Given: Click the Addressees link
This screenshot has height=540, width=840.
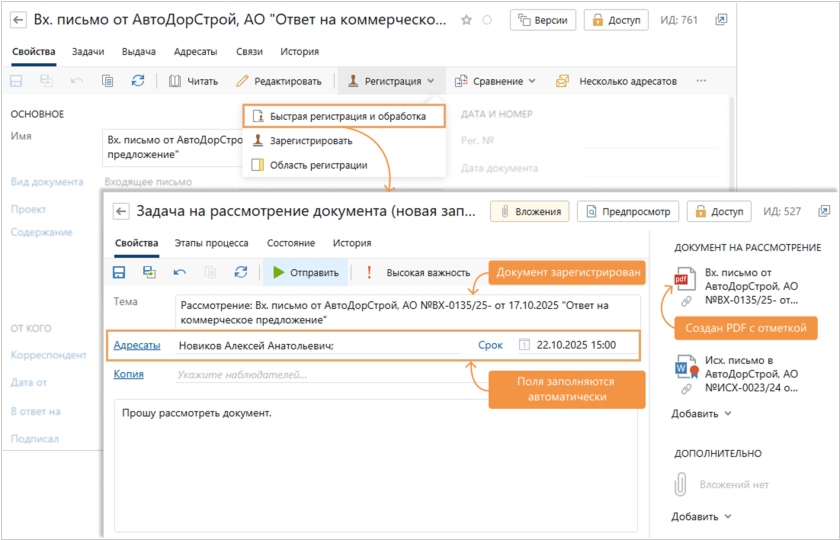Looking at the screenshot, I should pos(137,345).
